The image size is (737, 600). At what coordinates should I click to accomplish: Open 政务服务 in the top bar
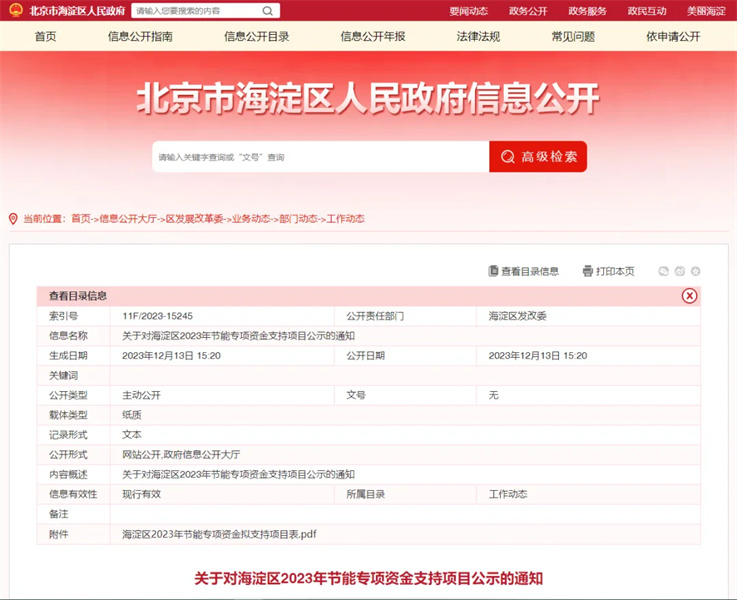(587, 11)
